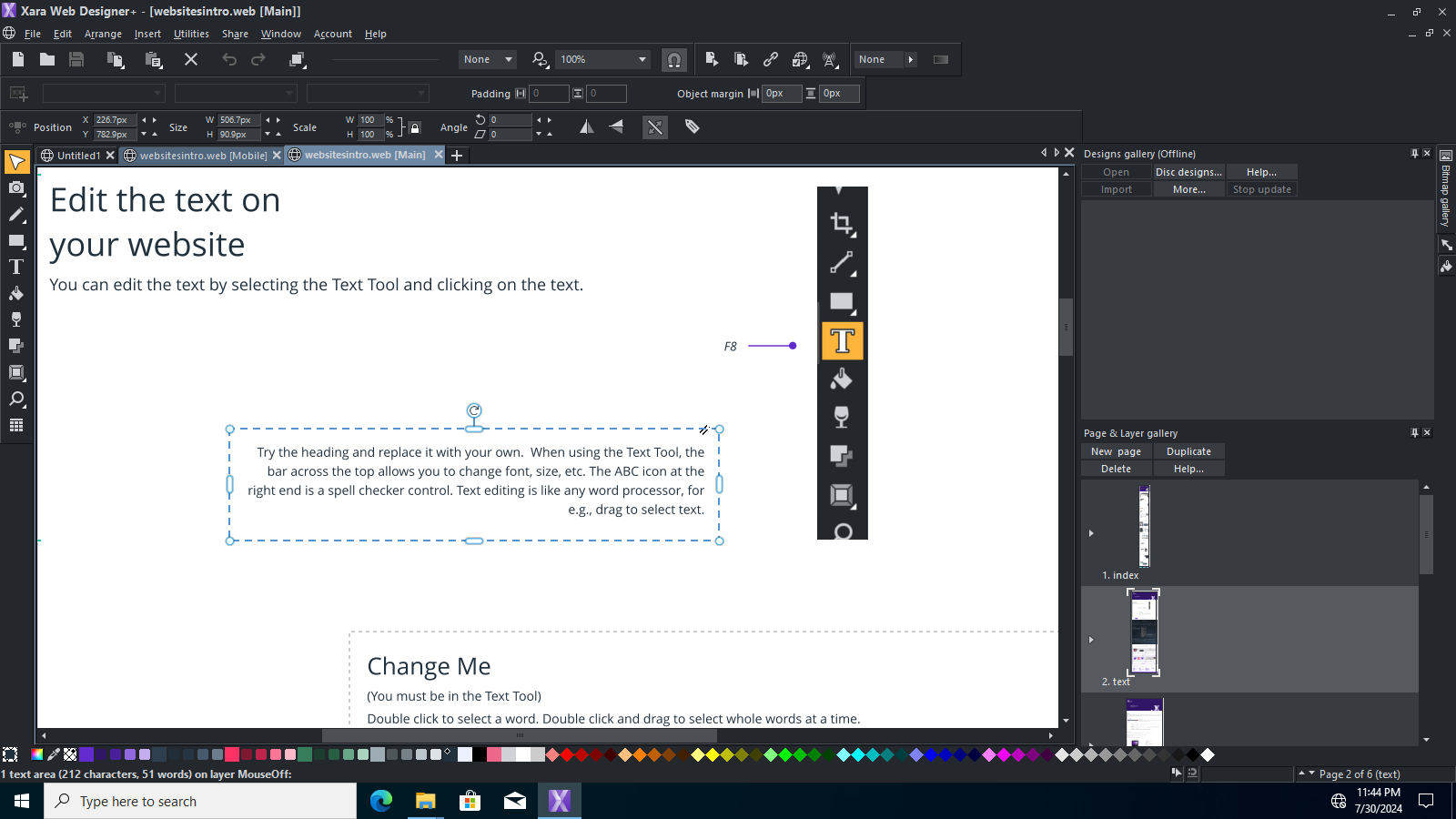1456x819 pixels.
Task: Pick the pink-red color swatch on color line
Action: [232, 754]
